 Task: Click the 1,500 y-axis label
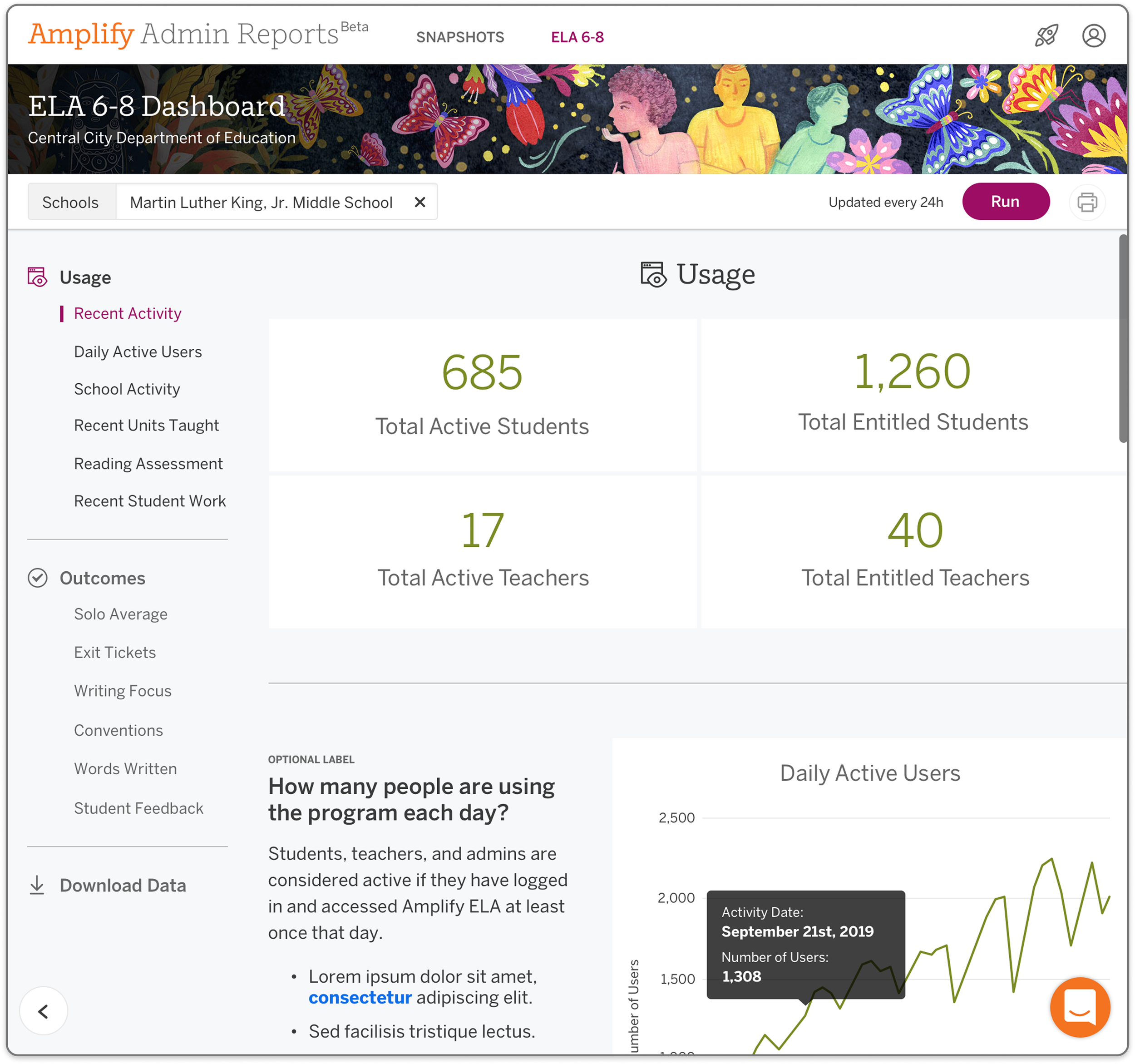(678, 979)
